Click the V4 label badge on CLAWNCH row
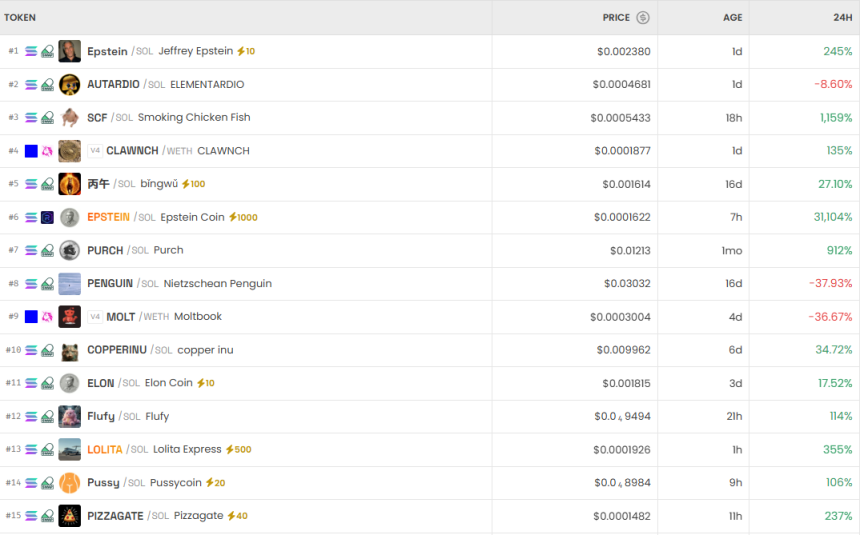860x535 pixels. [x=95, y=151]
